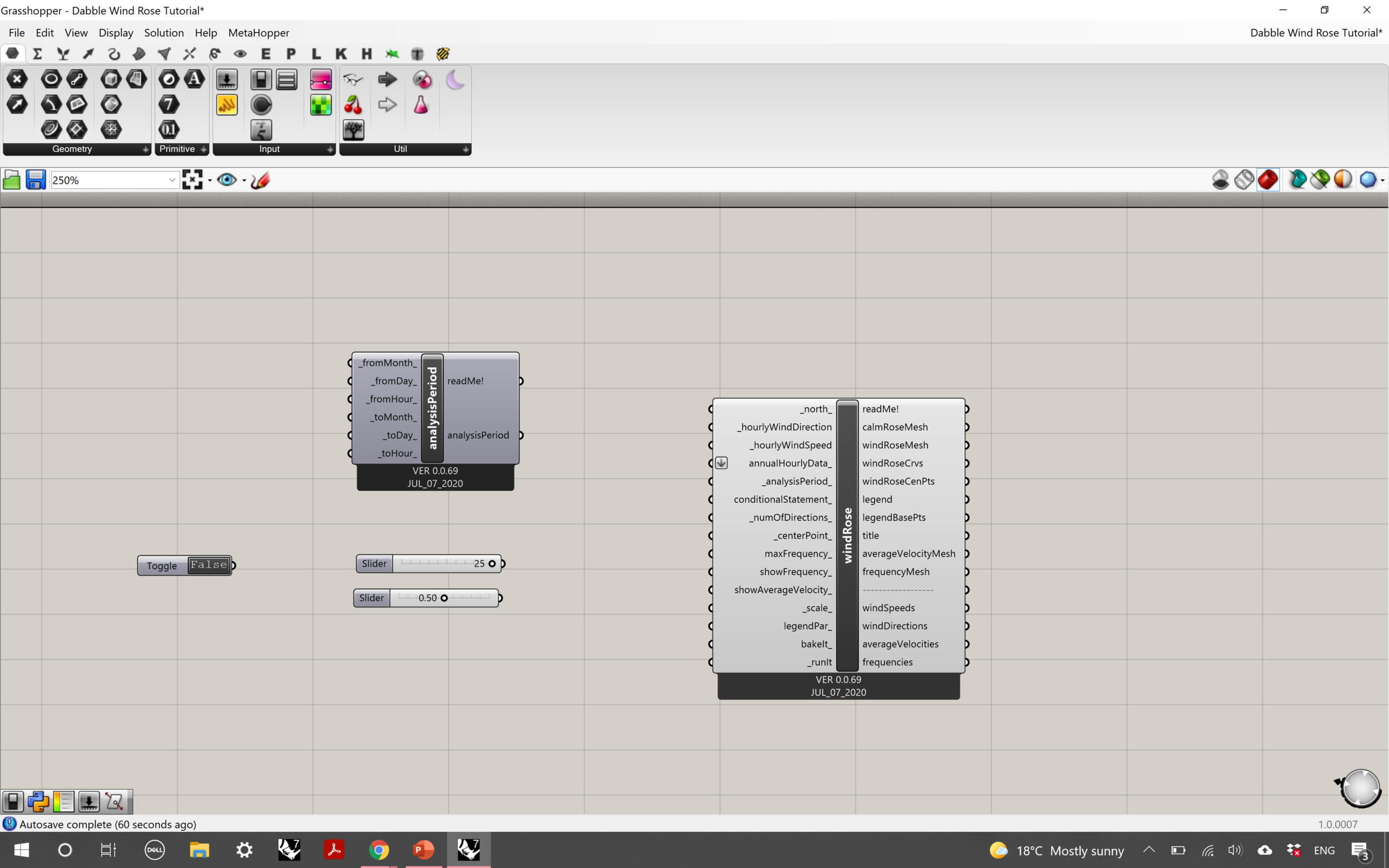This screenshot has height=868, width=1389.
Task: Open the MetaHopper menu
Action: click(x=258, y=33)
